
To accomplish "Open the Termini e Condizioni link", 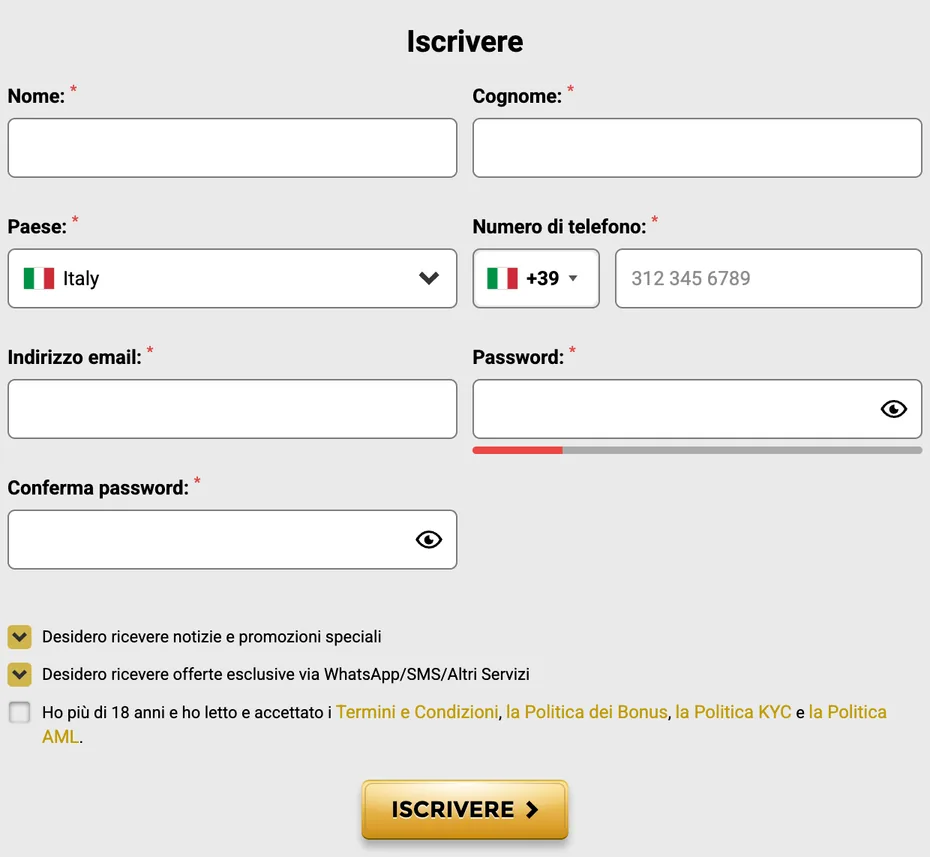I will point(417,712).
